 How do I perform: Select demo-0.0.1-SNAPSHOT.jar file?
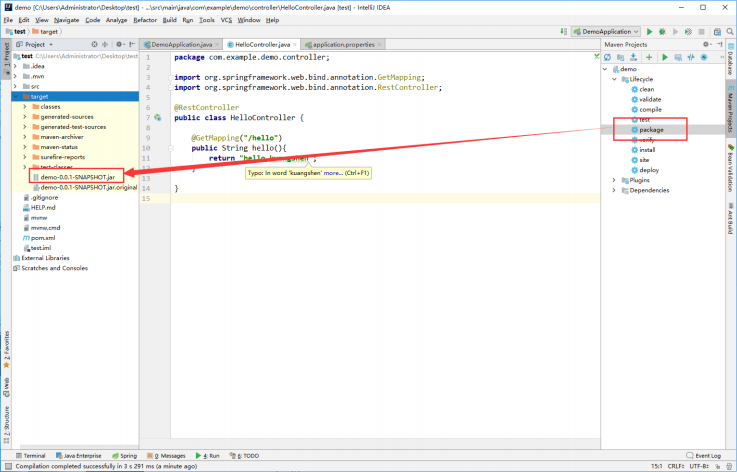click(78, 177)
